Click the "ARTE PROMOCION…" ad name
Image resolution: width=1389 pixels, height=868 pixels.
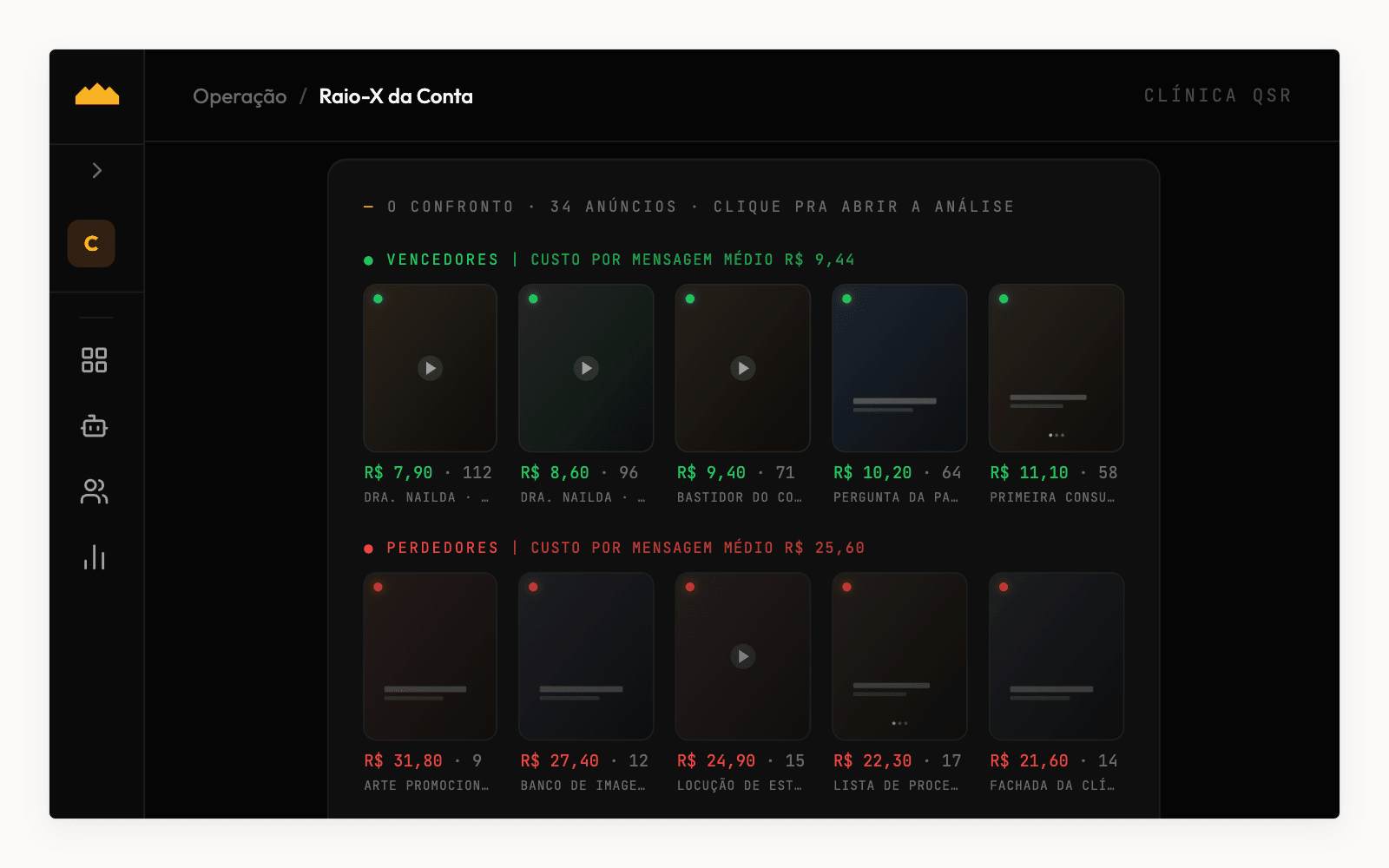click(426, 786)
